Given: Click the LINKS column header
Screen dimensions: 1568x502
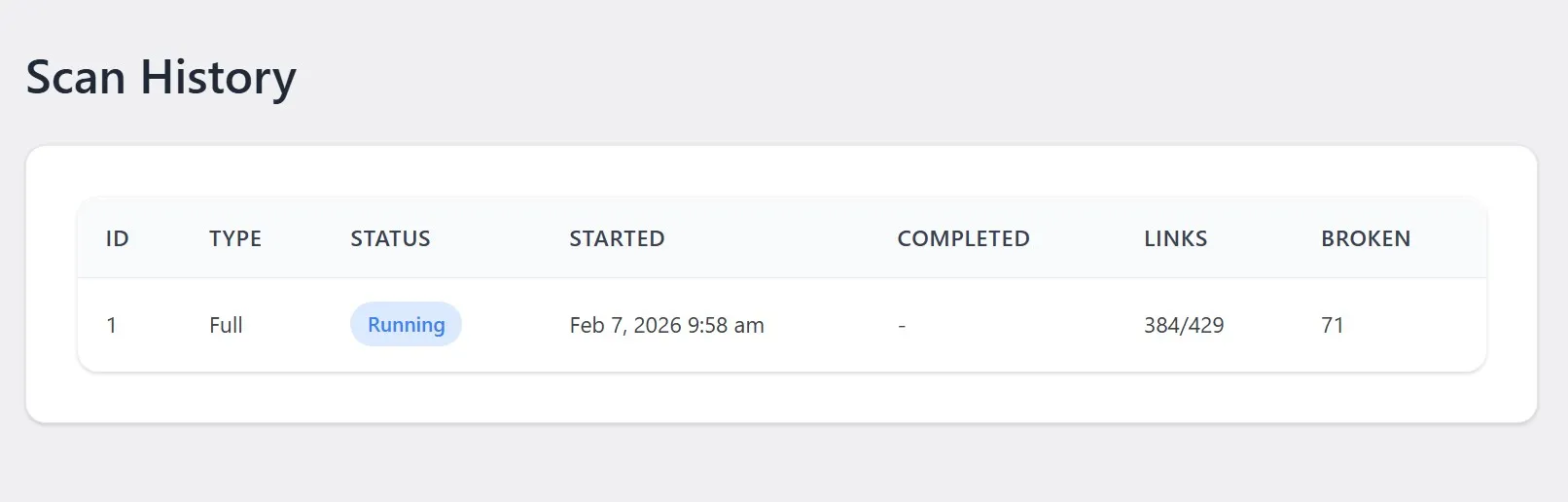Looking at the screenshot, I should [x=1175, y=238].
